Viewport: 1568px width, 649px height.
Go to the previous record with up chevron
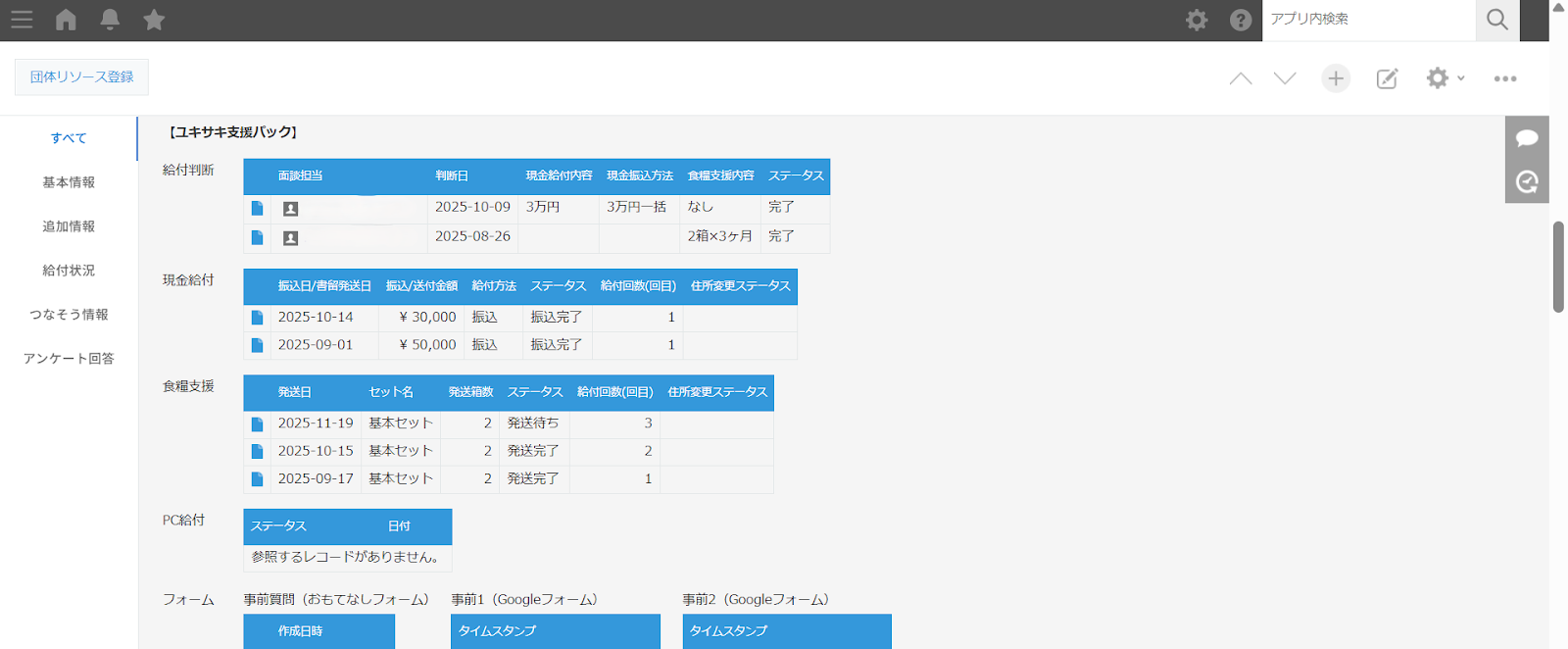click(1241, 78)
